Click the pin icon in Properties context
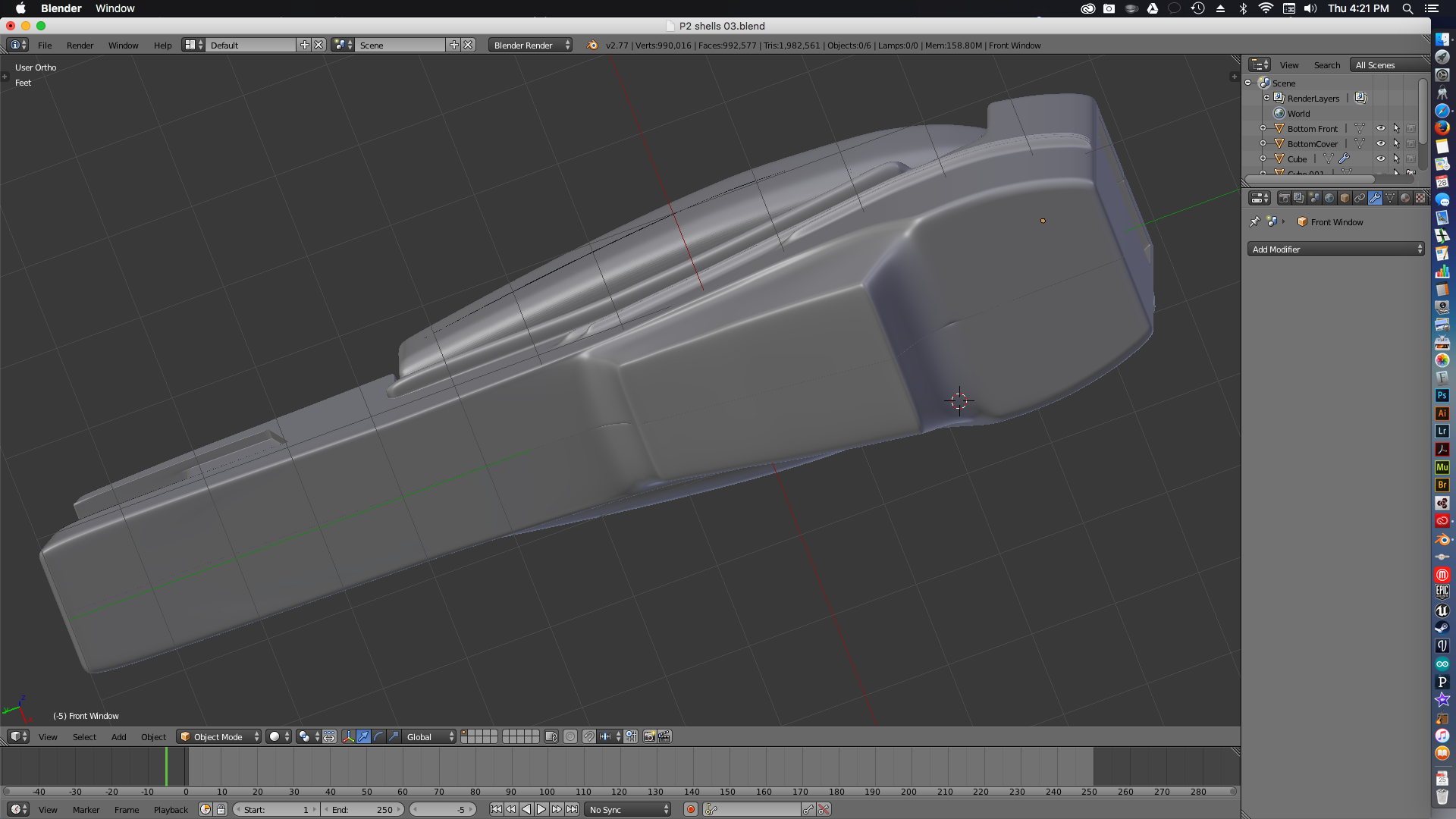1456x819 pixels. 1254,221
